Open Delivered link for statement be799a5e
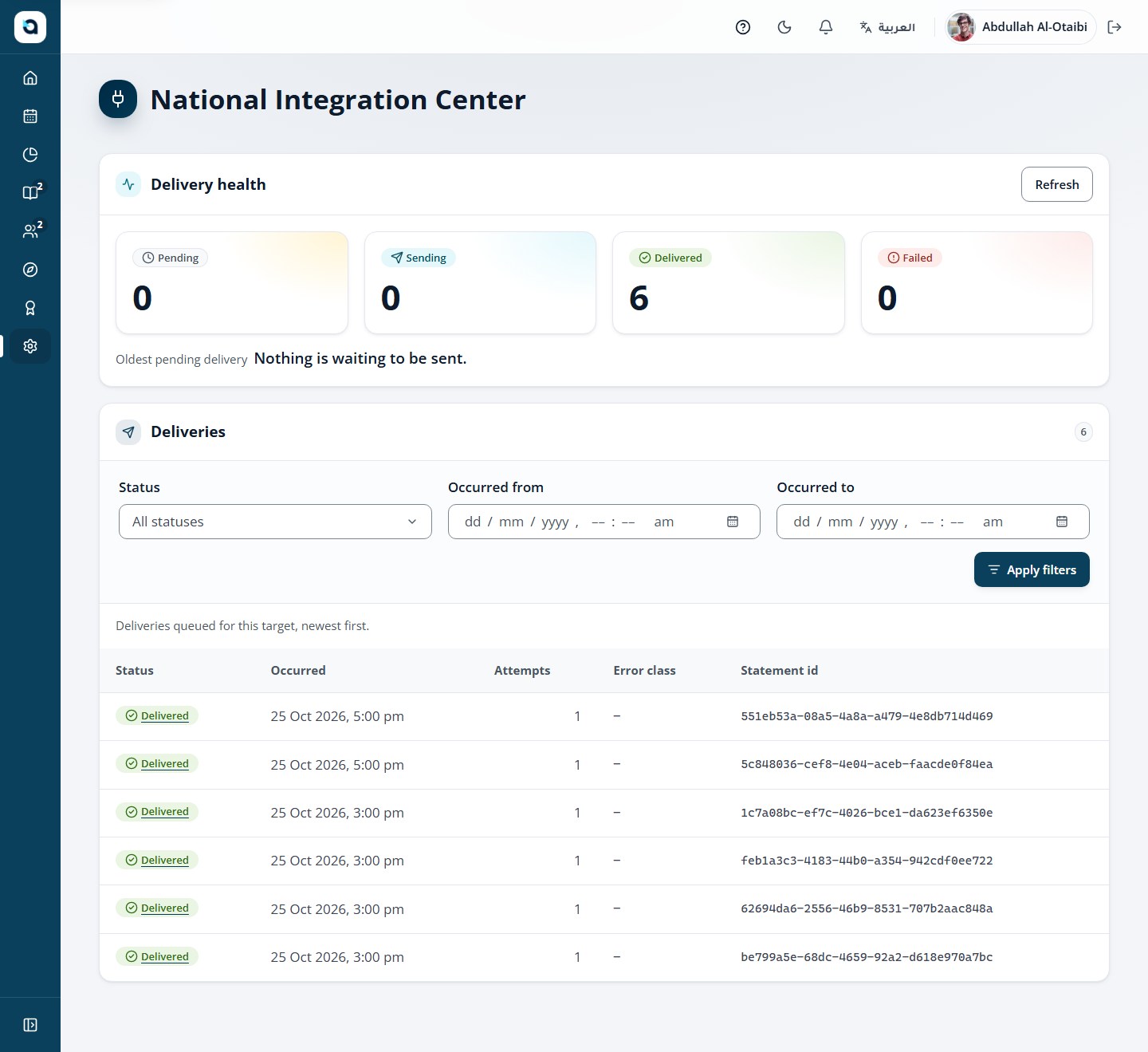Image resolution: width=1148 pixels, height=1052 pixels. pos(165,957)
